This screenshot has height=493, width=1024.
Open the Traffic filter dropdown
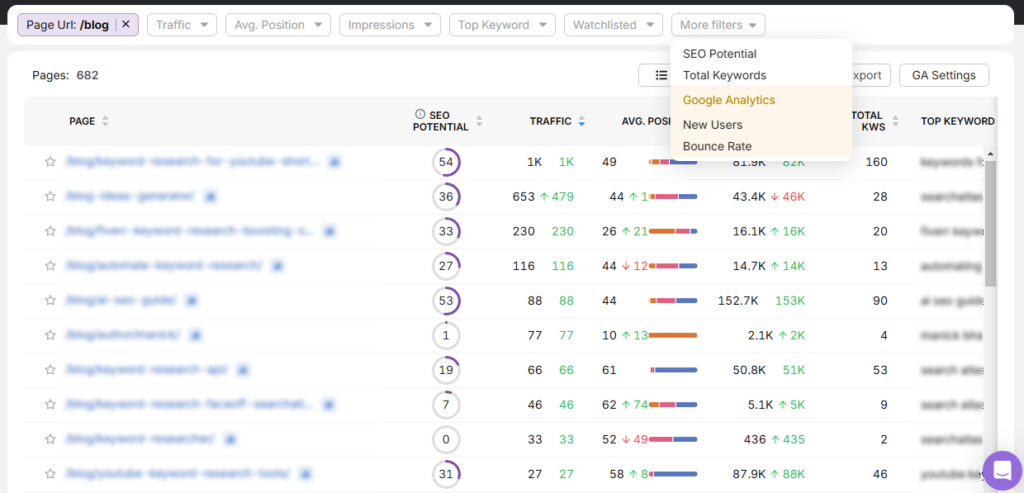coord(182,25)
